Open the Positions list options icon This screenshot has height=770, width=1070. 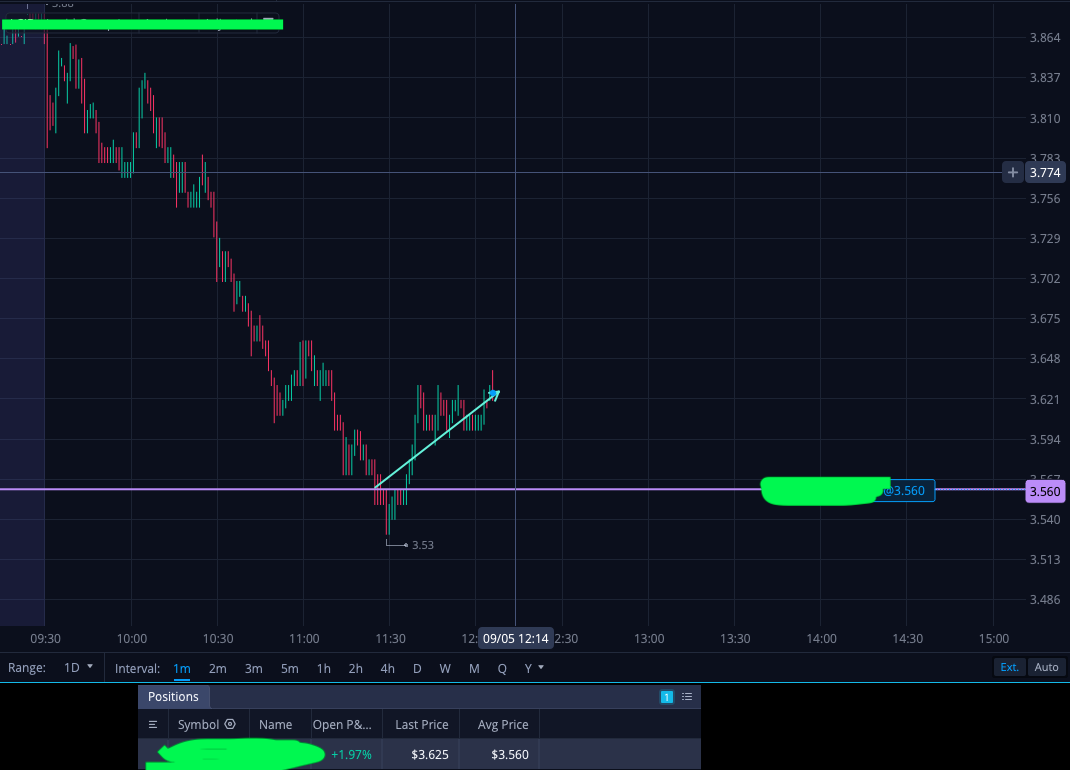[687, 696]
